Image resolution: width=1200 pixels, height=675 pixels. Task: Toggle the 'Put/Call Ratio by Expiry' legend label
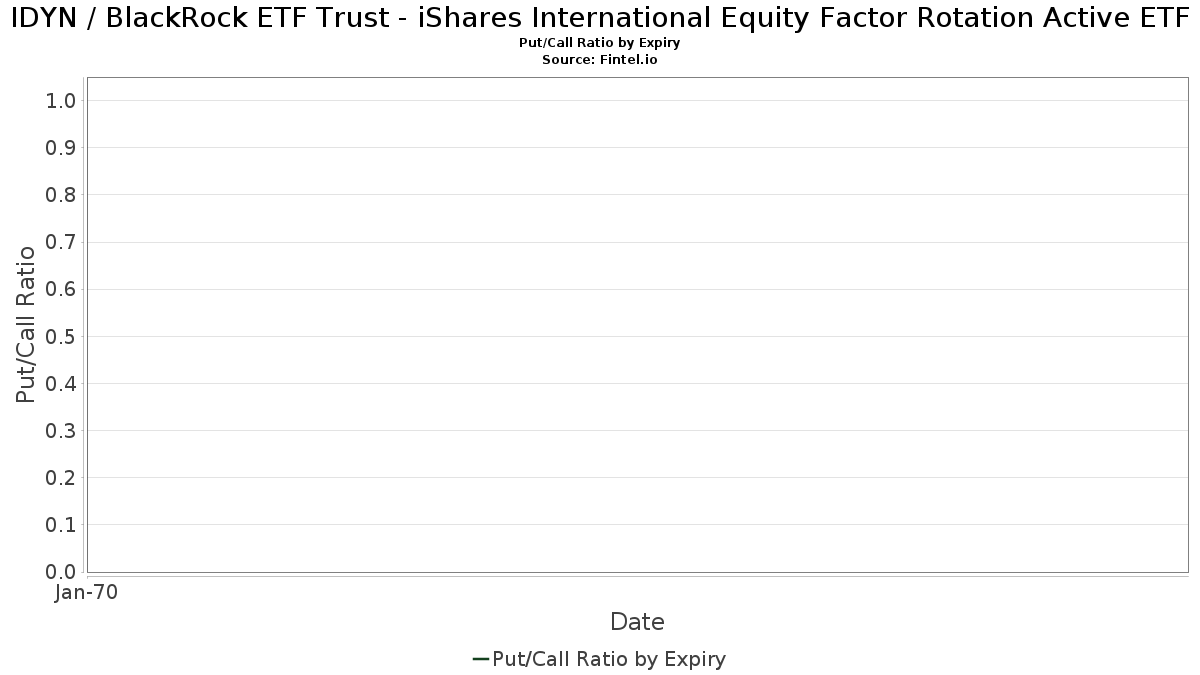(609, 659)
